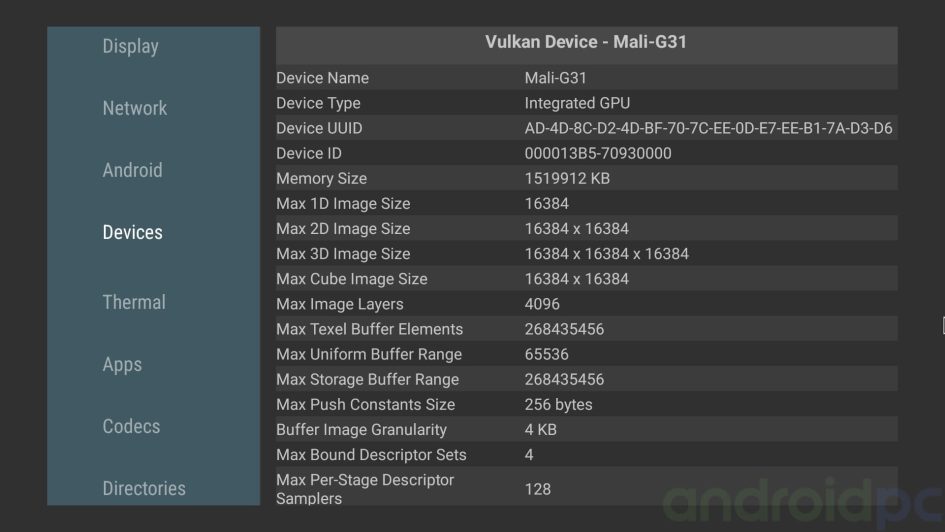Click the Max Image Layers row
This screenshot has width=945, height=532.
(x=586, y=304)
